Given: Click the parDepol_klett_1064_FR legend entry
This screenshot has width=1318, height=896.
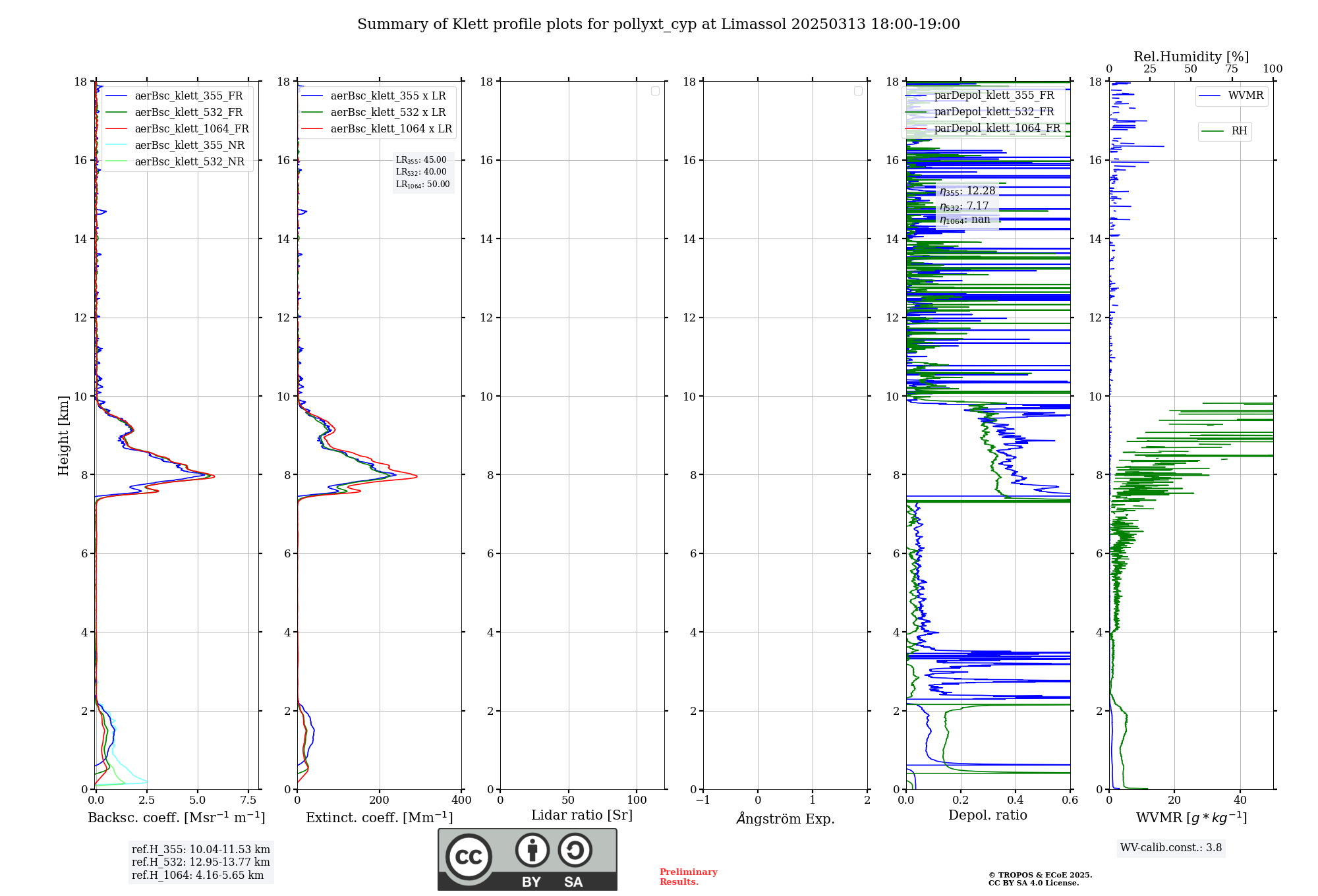Looking at the screenshot, I should point(983,128).
